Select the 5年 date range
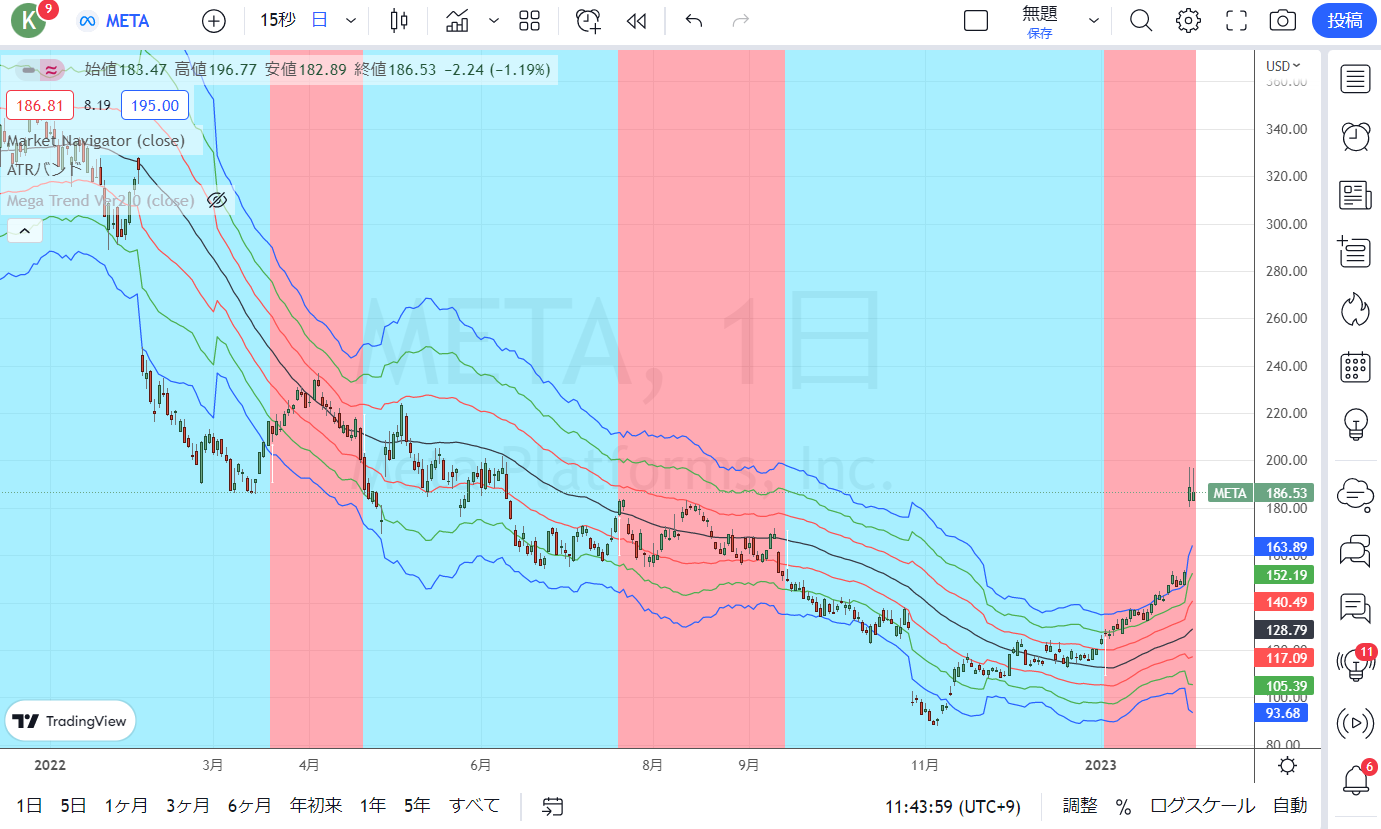Viewport: 1381px width, 829px height. [417, 806]
